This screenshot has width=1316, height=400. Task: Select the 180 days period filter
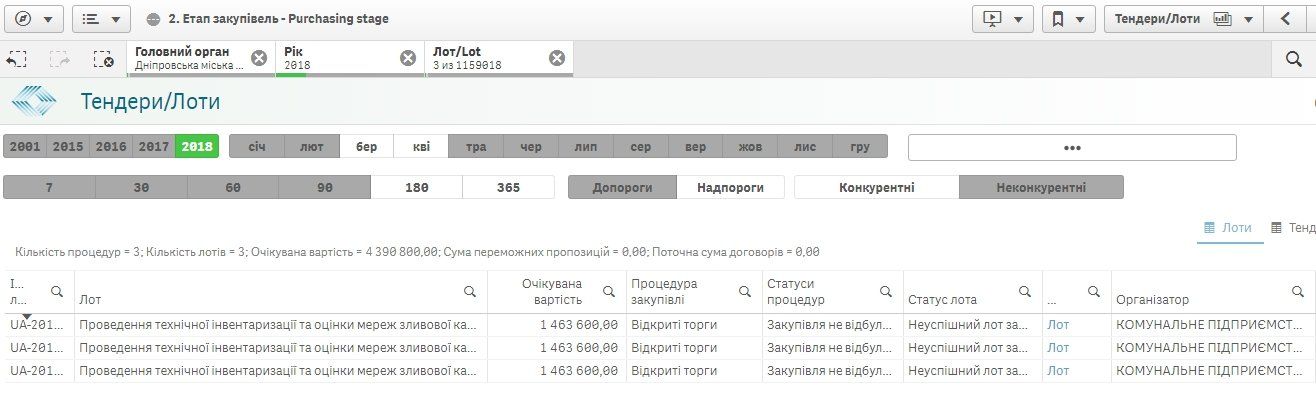point(417,187)
